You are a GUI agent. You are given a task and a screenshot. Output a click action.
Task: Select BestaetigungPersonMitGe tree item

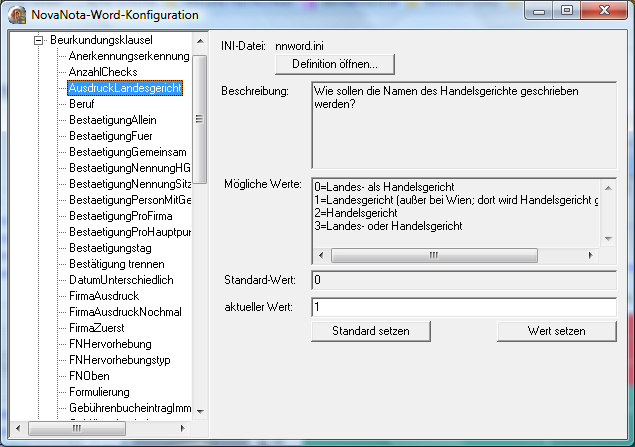[130, 200]
